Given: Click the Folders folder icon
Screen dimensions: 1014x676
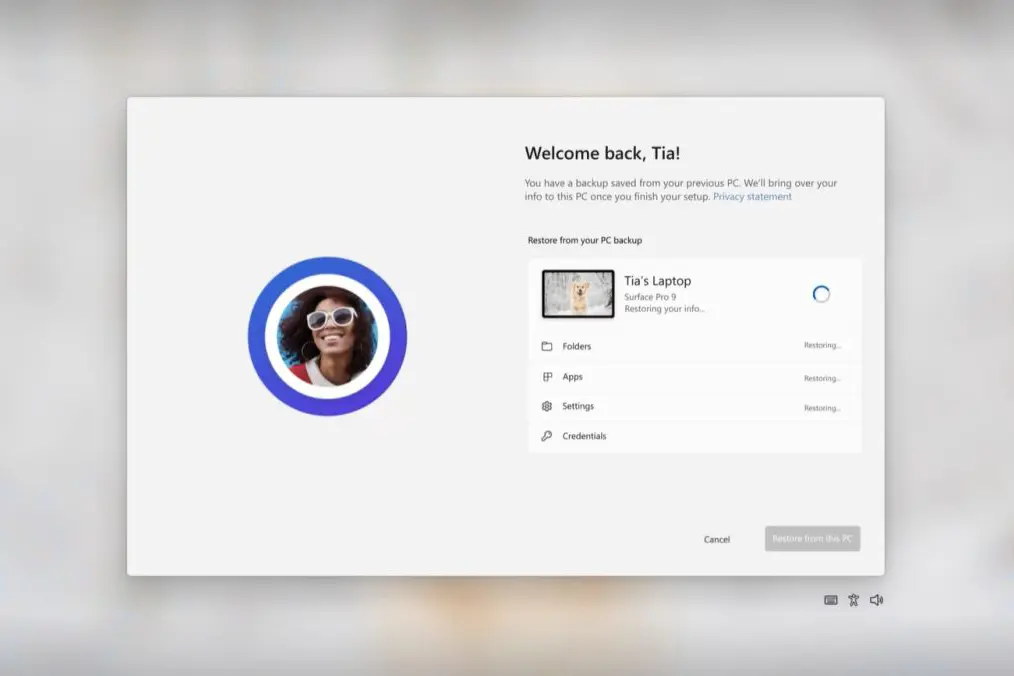Looking at the screenshot, I should point(547,346).
